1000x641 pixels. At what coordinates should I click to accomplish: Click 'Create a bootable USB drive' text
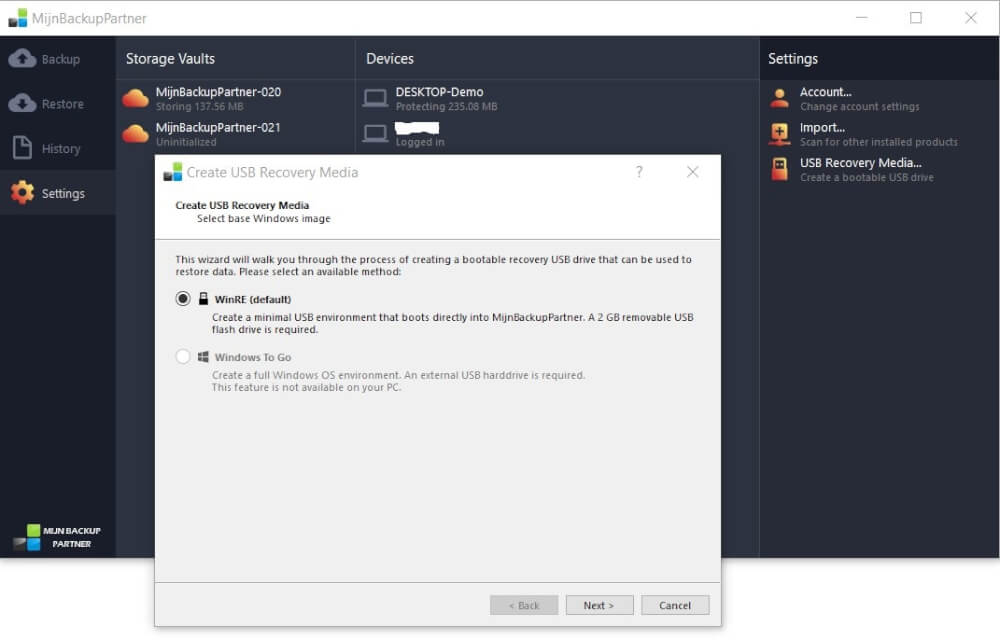click(867, 177)
